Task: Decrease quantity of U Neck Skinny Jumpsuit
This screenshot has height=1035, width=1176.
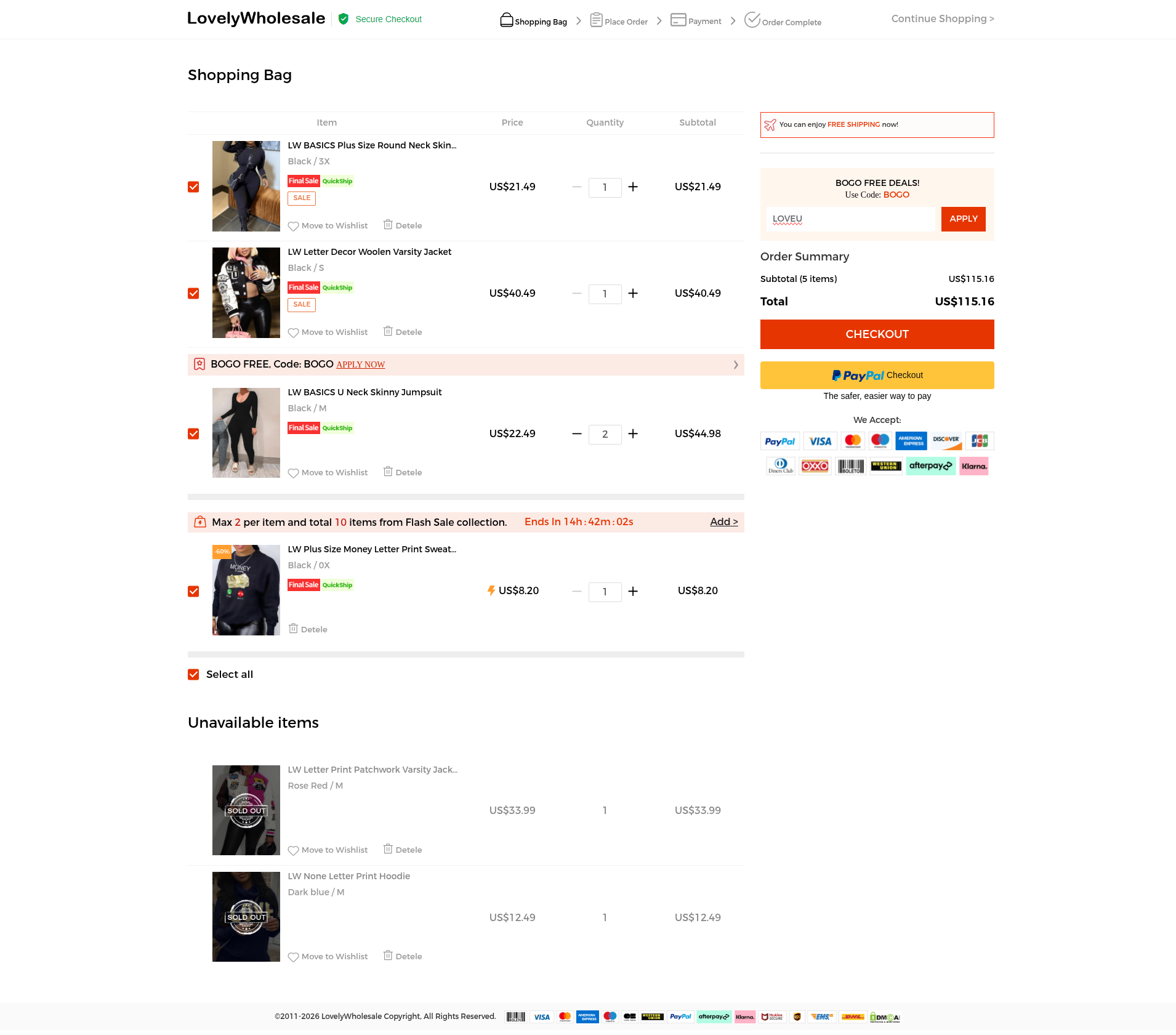Action: tap(577, 434)
